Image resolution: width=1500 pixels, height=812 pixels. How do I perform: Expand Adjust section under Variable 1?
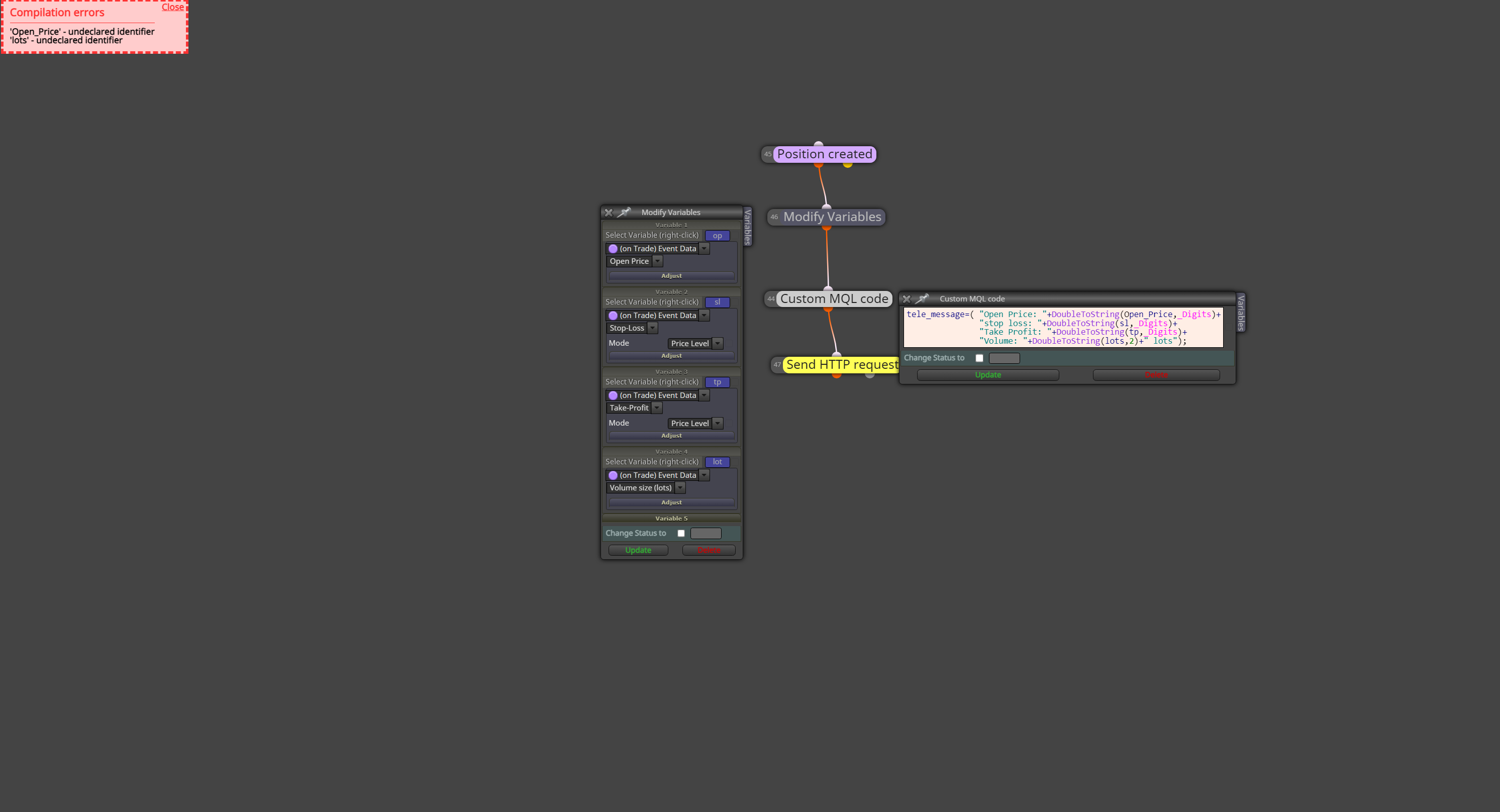click(x=671, y=276)
